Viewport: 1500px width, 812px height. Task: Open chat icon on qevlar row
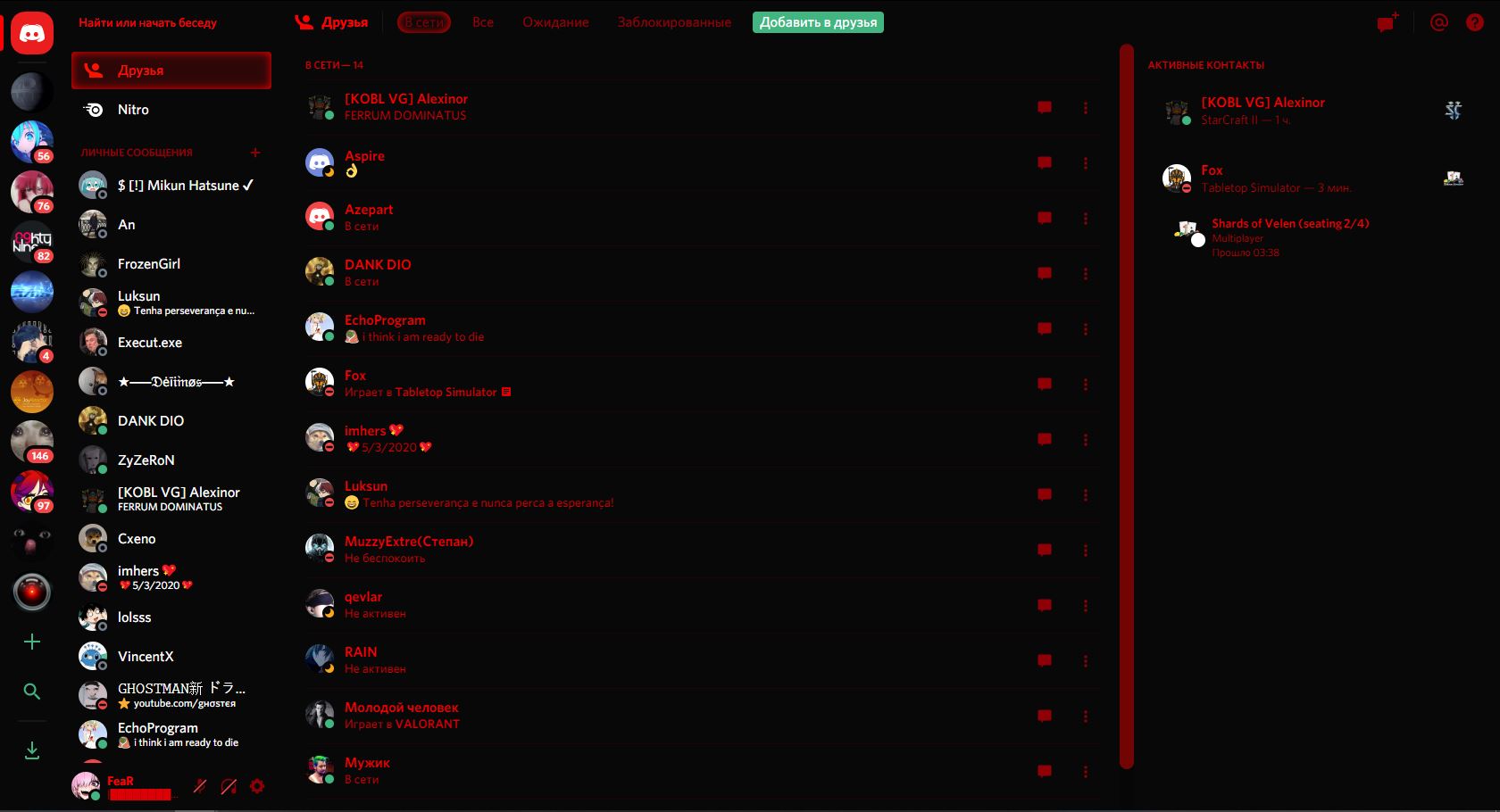pyautogui.click(x=1045, y=606)
